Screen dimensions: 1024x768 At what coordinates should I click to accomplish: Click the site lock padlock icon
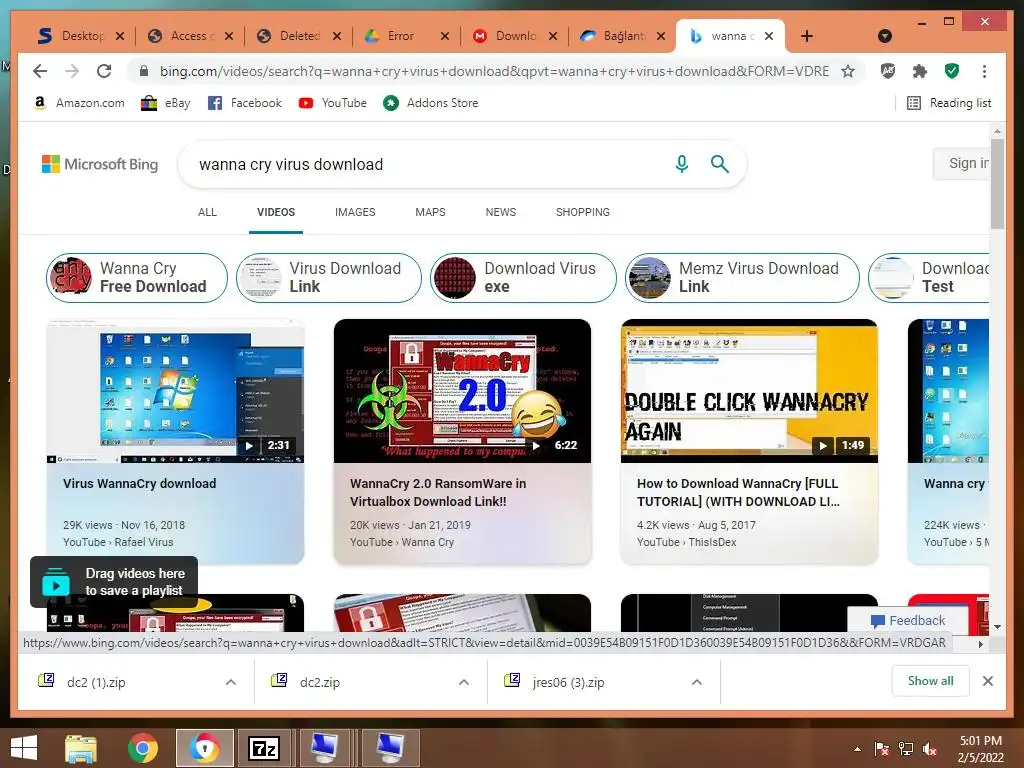coord(144,71)
